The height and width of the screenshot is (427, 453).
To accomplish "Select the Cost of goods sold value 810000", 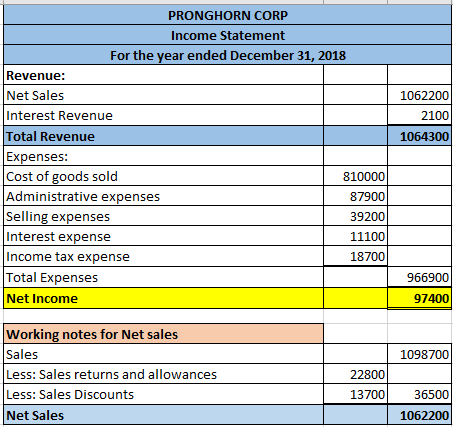I will pos(355,176).
